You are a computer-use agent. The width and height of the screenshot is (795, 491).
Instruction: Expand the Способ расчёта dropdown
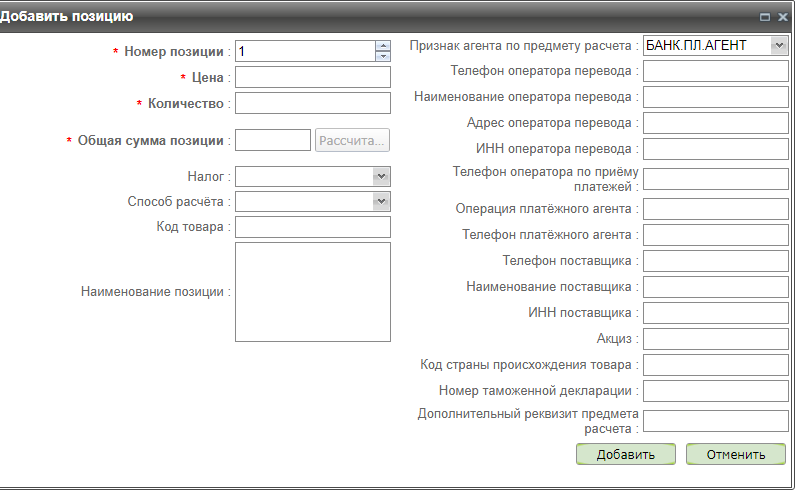(380, 202)
